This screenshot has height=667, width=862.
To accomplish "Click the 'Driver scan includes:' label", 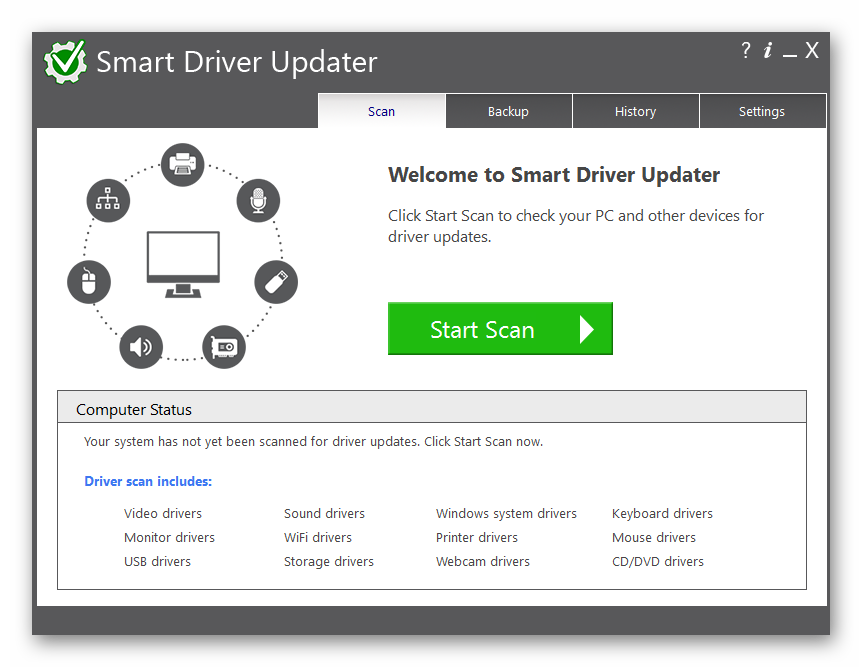I will click(x=148, y=481).
